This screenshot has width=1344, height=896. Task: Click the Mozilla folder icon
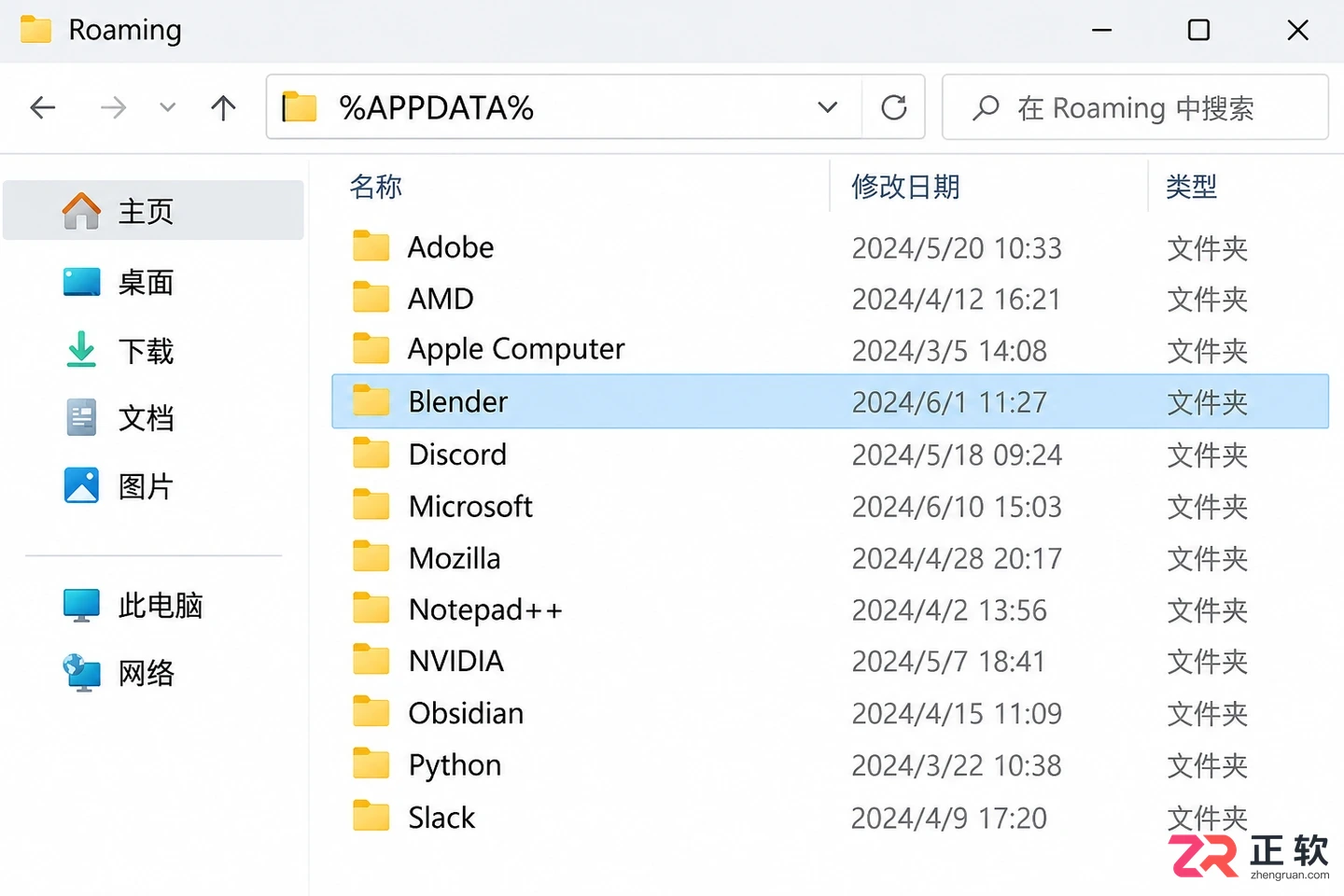point(371,558)
